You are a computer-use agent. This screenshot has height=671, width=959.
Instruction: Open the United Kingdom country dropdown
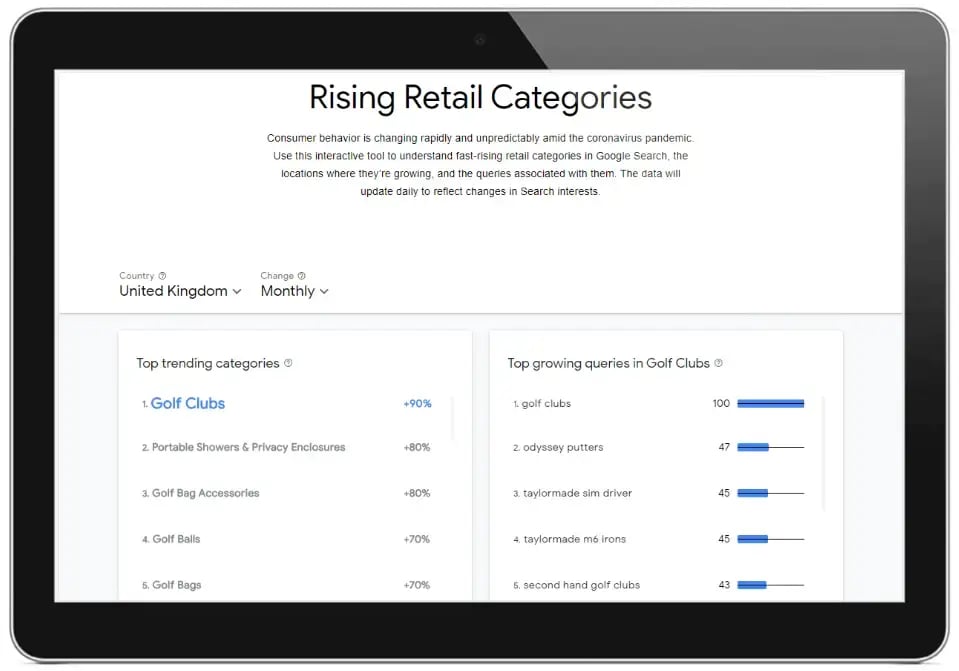point(180,291)
